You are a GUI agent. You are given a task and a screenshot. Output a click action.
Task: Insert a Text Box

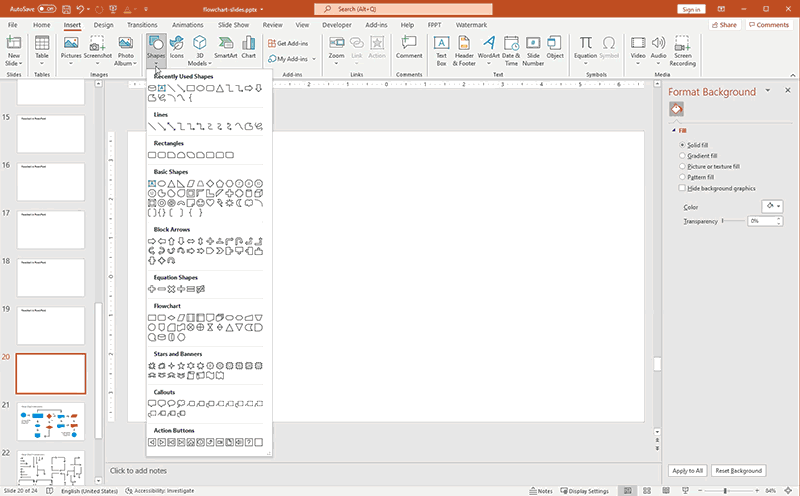pos(441,51)
